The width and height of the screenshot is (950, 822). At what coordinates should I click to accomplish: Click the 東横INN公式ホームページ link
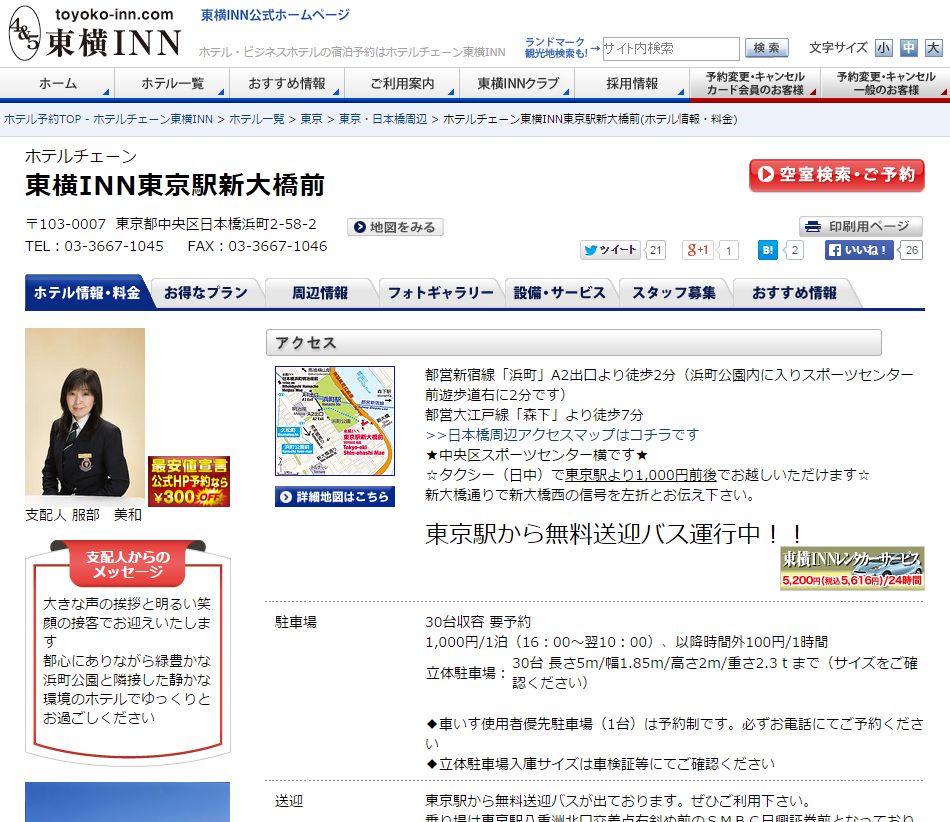point(275,15)
